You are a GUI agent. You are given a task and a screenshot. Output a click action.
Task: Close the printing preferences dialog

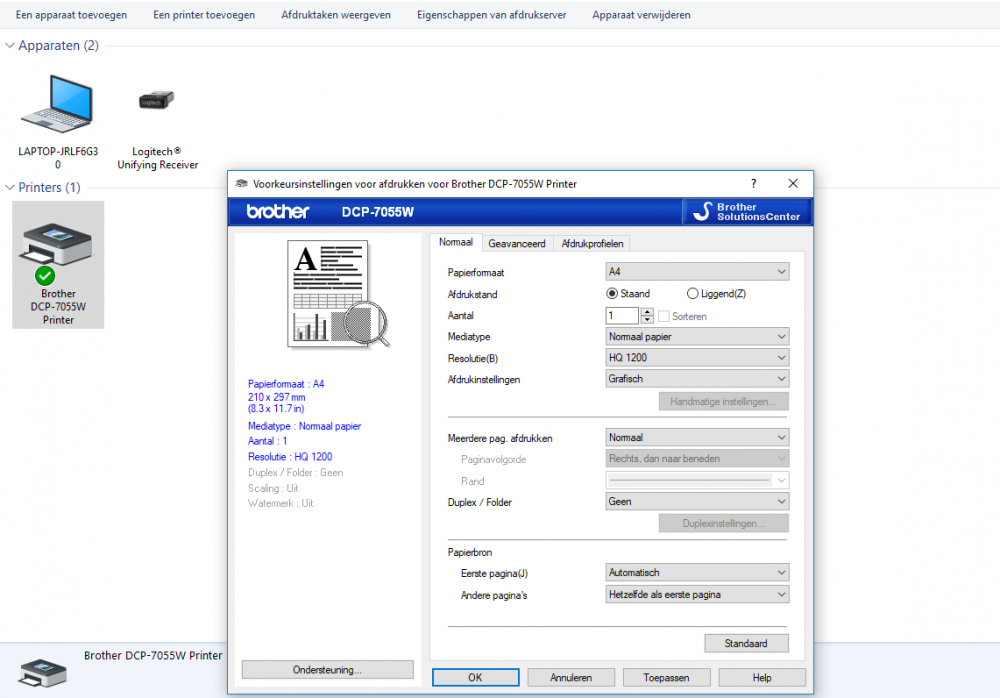(x=793, y=184)
